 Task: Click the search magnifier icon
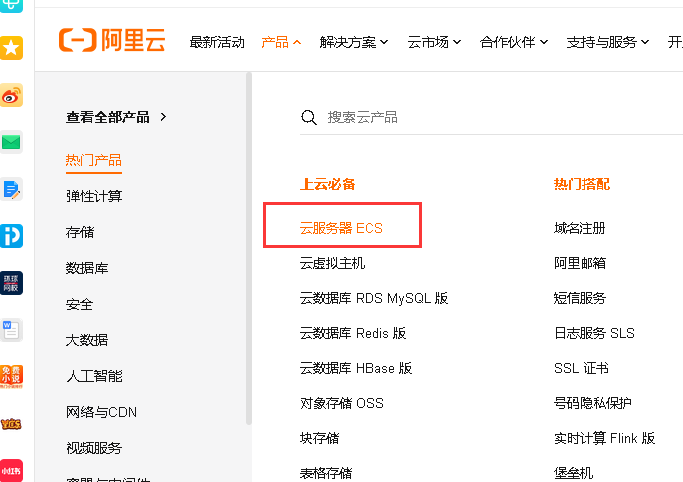tap(309, 117)
